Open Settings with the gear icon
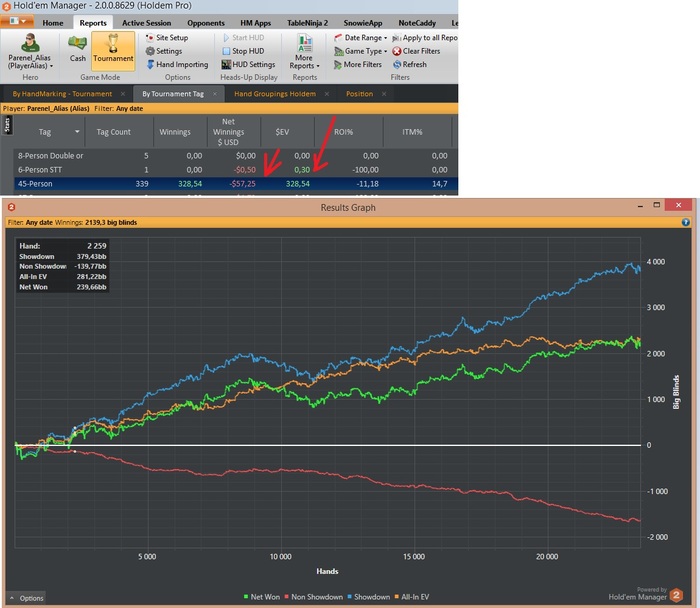700x608 pixels. (x=164, y=51)
